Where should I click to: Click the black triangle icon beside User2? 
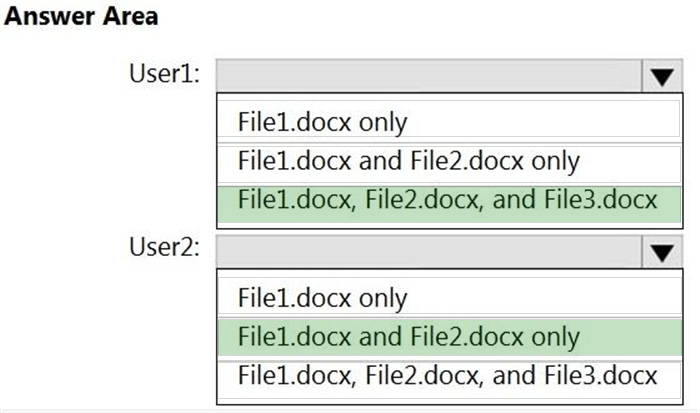[662, 253]
